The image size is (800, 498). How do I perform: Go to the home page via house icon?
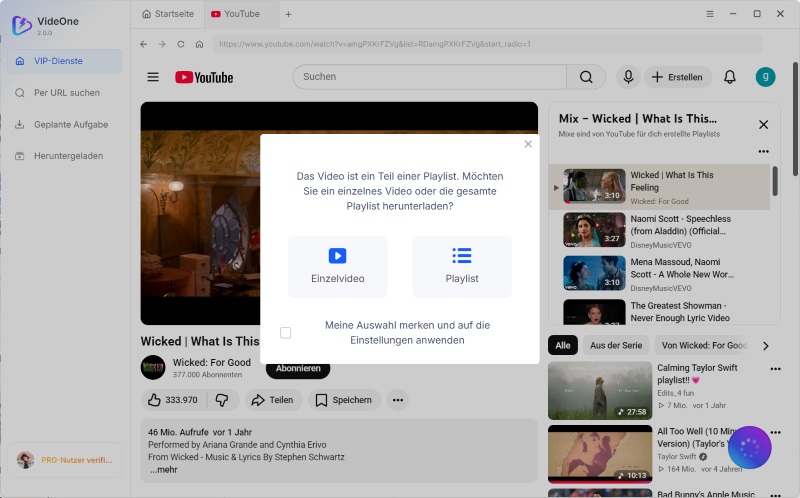[x=199, y=44]
